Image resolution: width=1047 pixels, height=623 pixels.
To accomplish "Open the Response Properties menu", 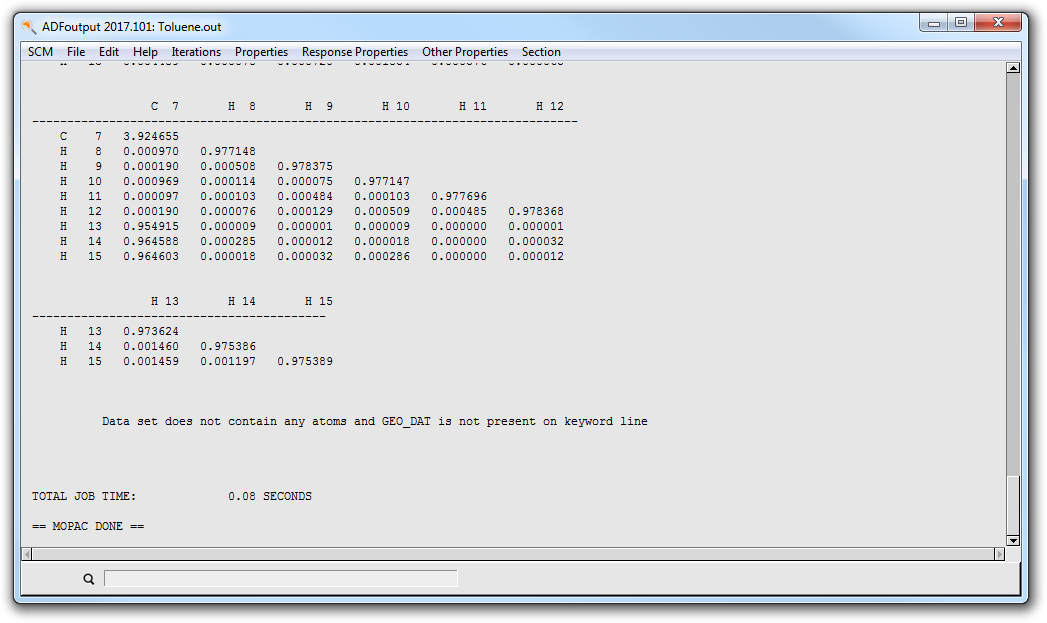I will point(355,52).
